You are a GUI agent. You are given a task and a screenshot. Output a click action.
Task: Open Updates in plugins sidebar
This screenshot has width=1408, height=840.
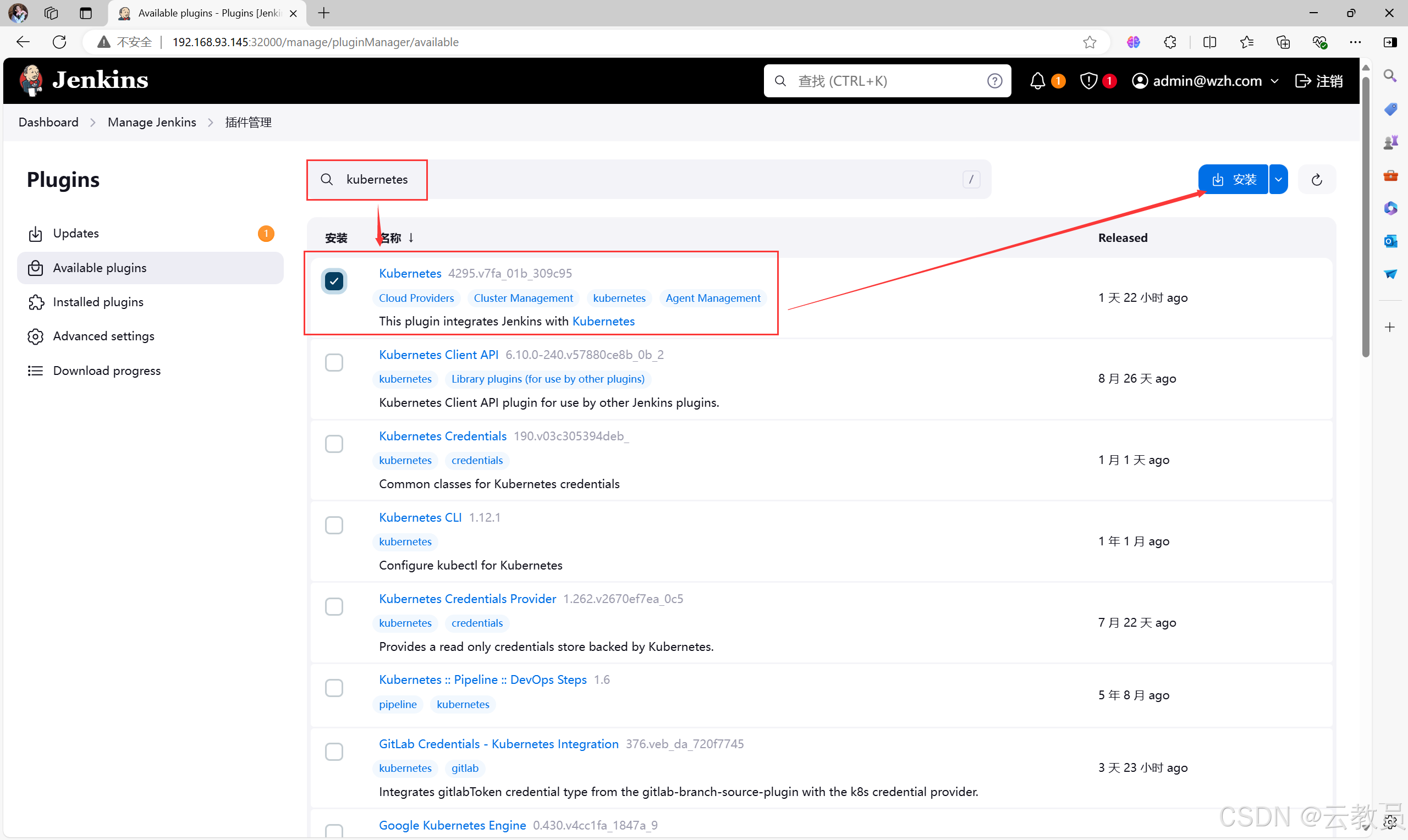click(150, 233)
